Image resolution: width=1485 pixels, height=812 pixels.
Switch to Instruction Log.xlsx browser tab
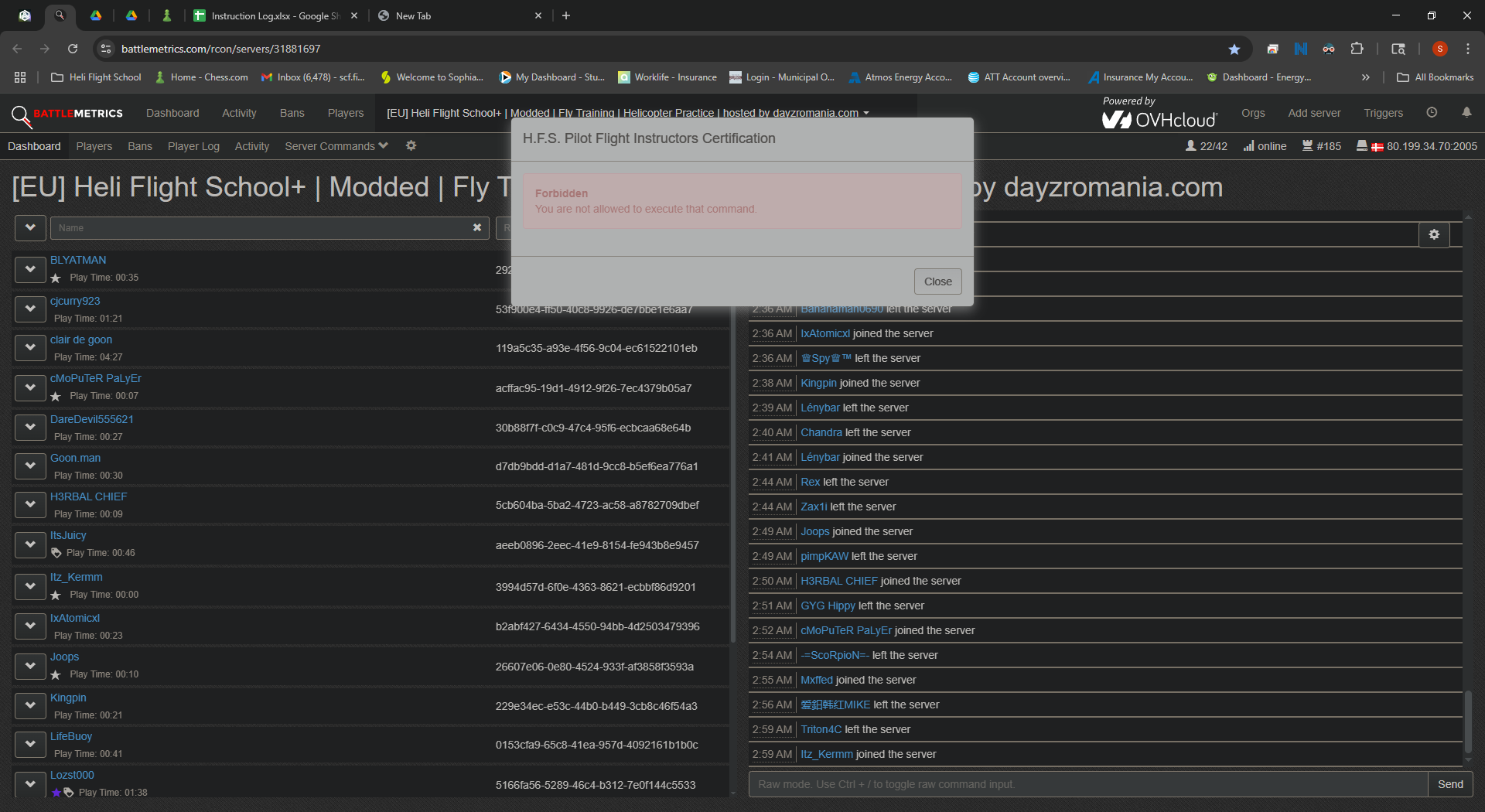pos(275,15)
